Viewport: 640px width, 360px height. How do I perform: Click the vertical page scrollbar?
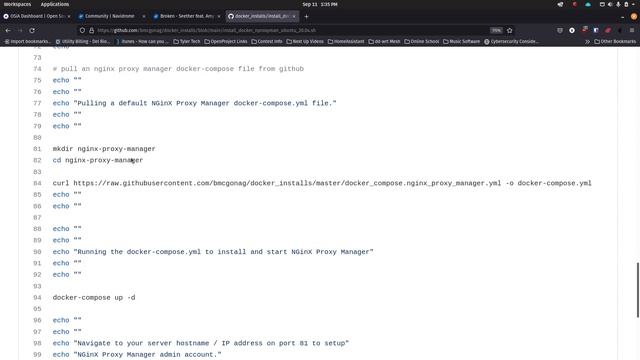pyautogui.click(x=638, y=290)
